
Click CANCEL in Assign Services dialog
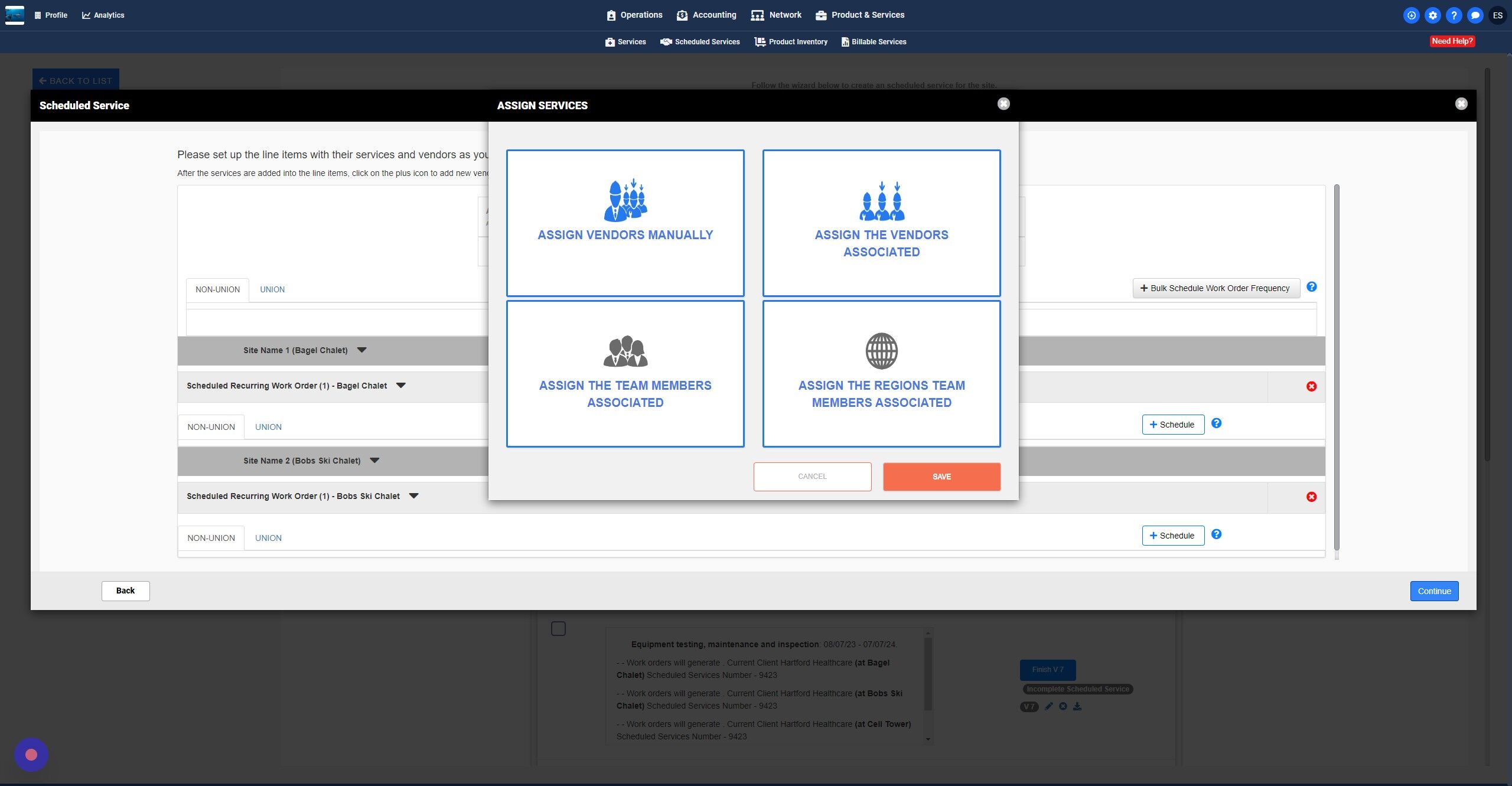[812, 477]
